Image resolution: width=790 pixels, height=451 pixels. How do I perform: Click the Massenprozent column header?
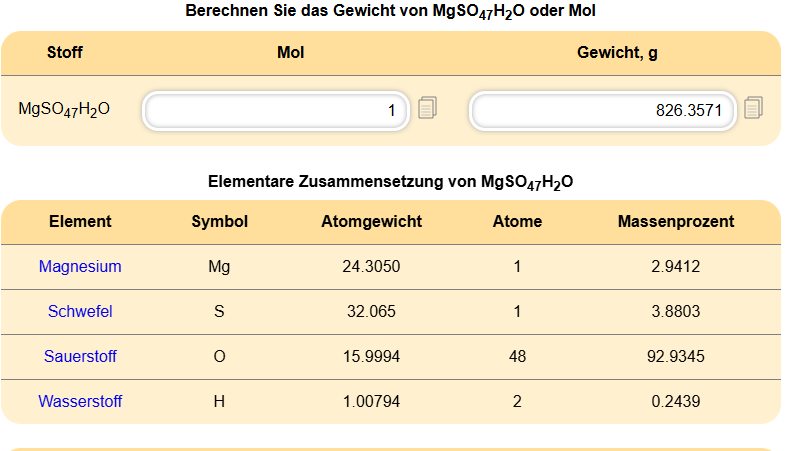pos(676,222)
